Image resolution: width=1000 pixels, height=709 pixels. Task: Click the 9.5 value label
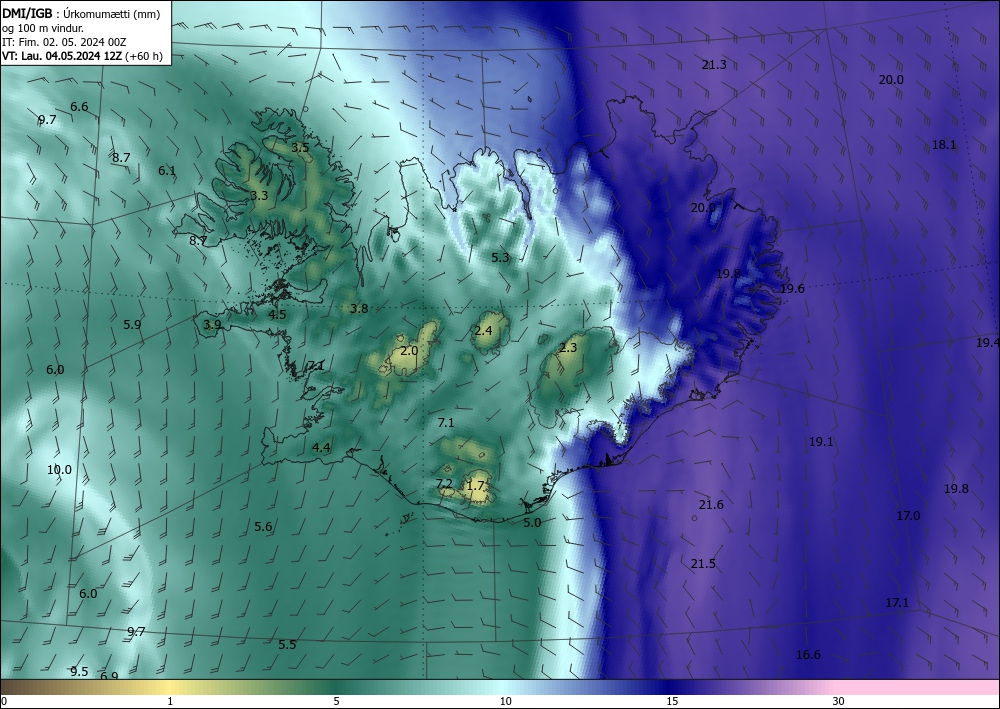(79, 671)
